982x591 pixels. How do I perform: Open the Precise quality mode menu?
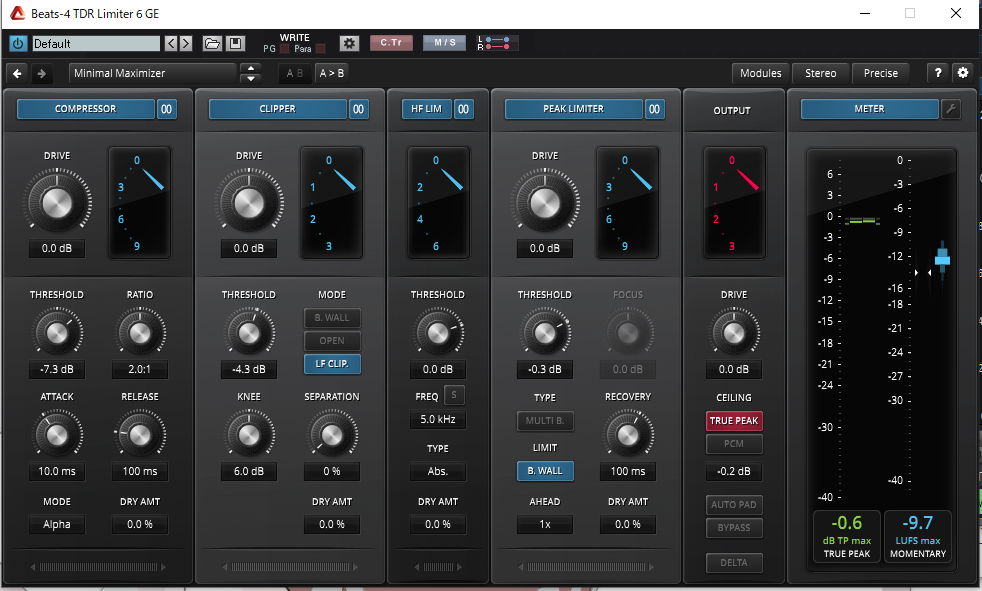[x=881, y=73]
